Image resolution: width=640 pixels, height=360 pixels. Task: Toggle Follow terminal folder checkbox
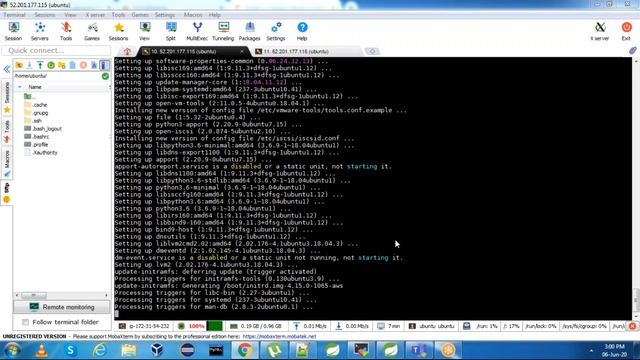tap(25, 322)
